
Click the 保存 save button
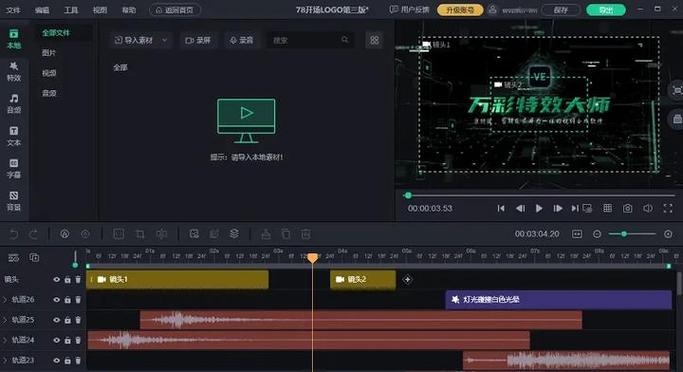click(x=561, y=10)
